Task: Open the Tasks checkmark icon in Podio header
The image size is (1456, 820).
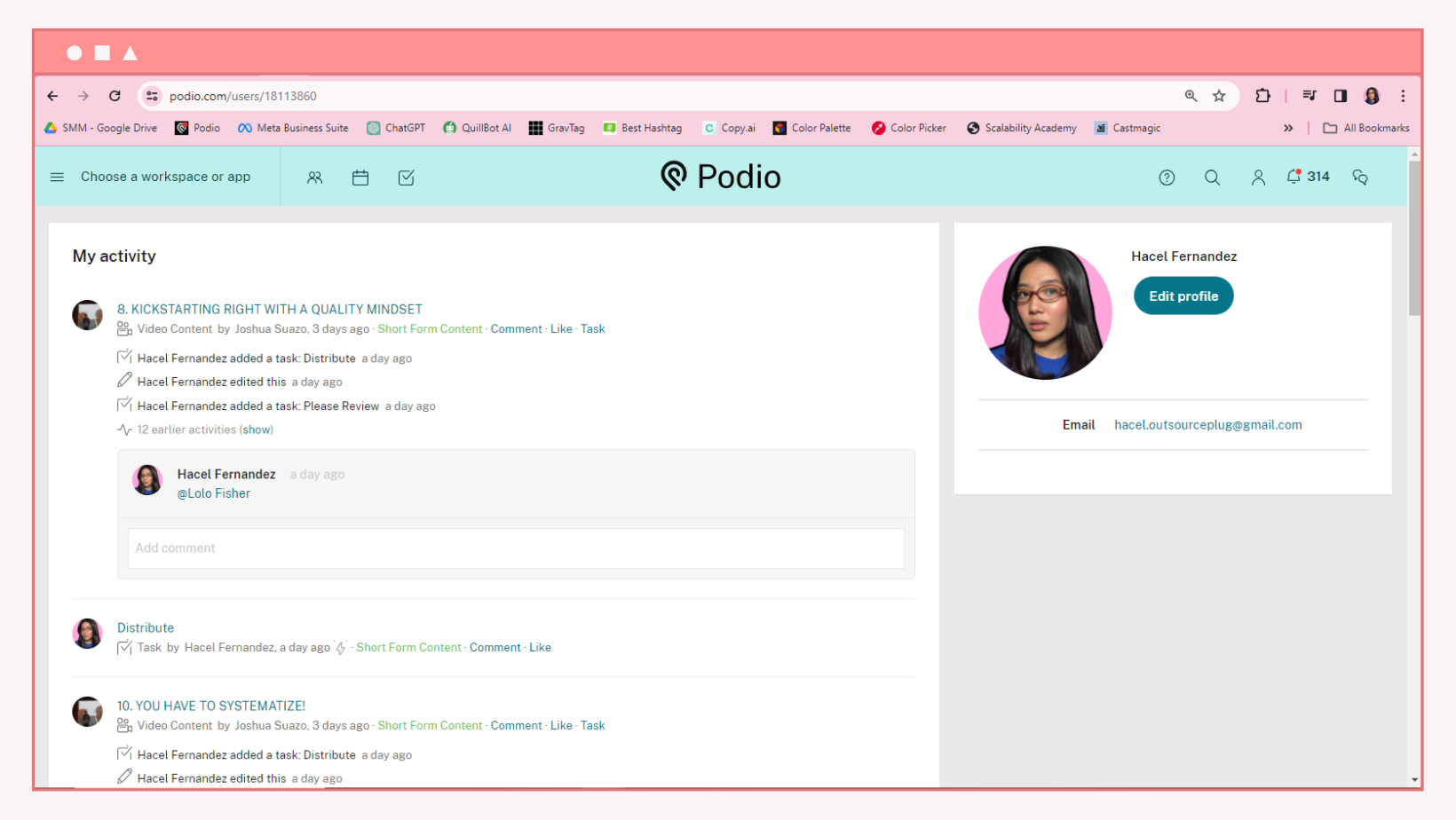Action: pos(407,177)
